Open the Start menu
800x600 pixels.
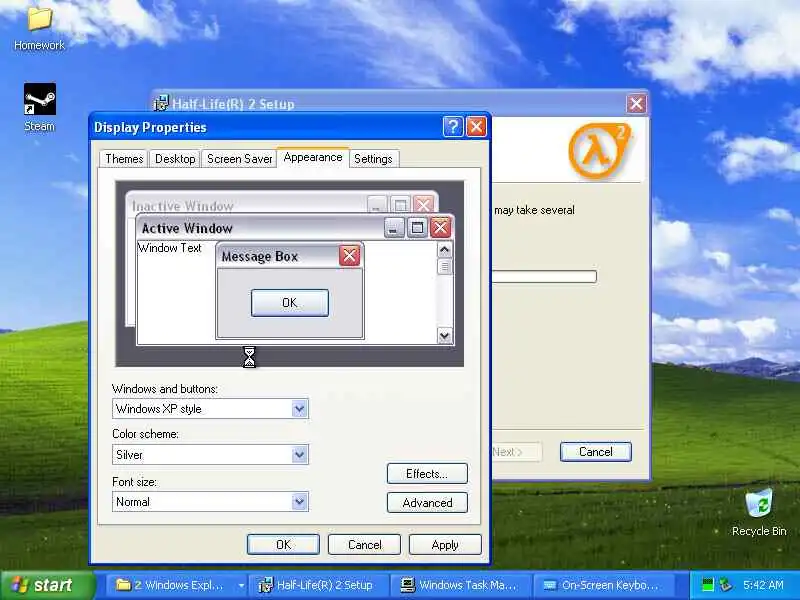(x=47, y=585)
